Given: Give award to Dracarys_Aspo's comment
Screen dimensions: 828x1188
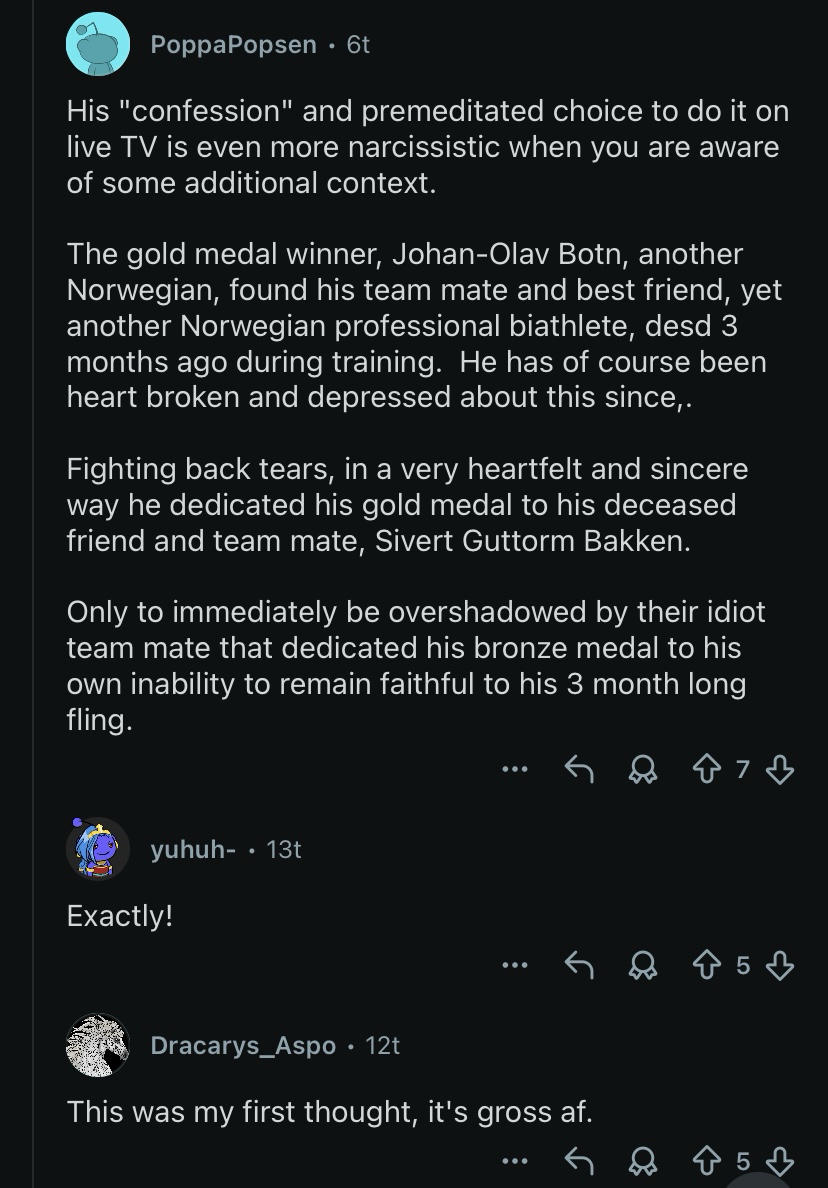Looking at the screenshot, I should click(644, 1161).
